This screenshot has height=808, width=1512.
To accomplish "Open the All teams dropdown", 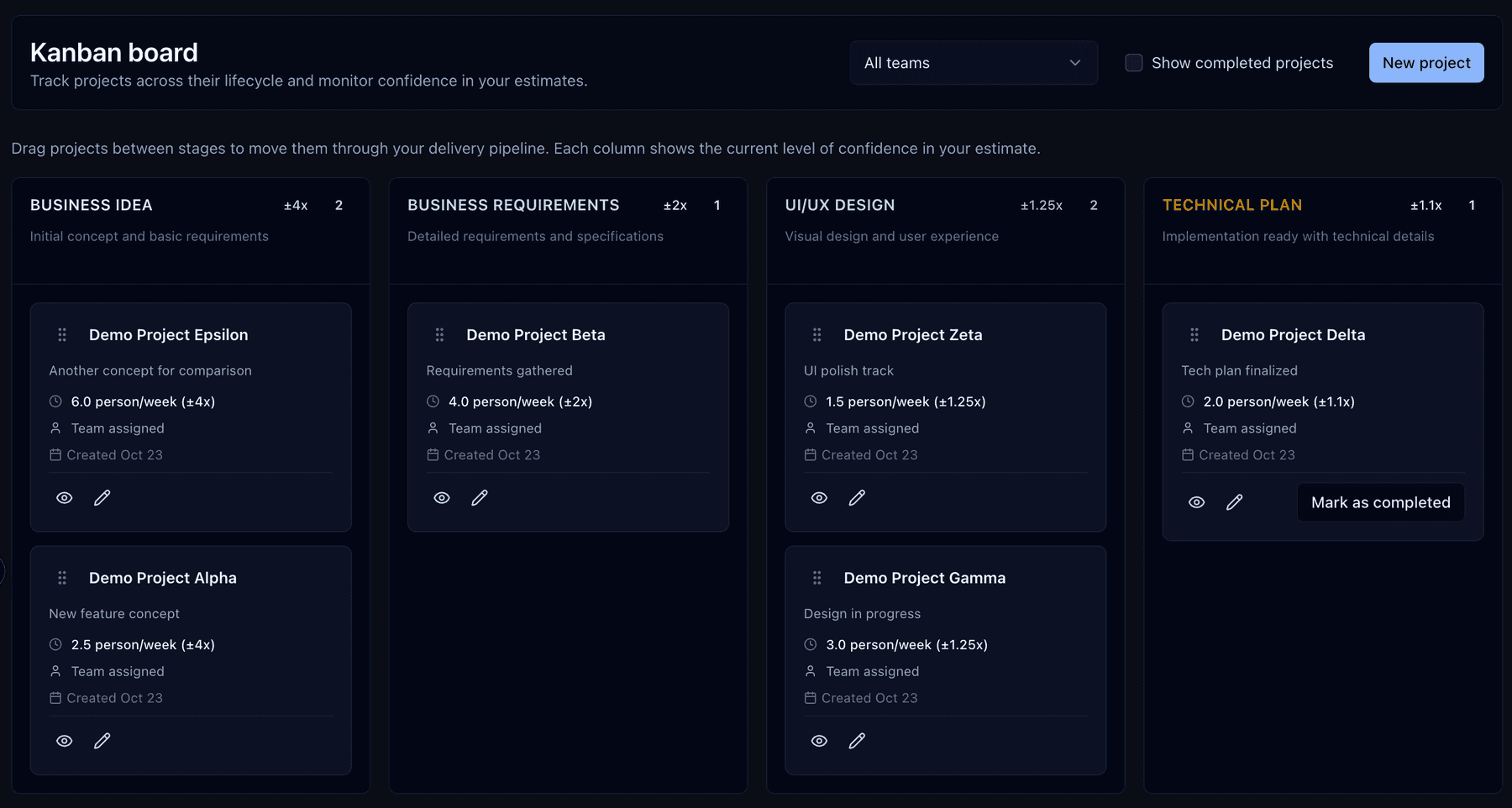I will (973, 63).
